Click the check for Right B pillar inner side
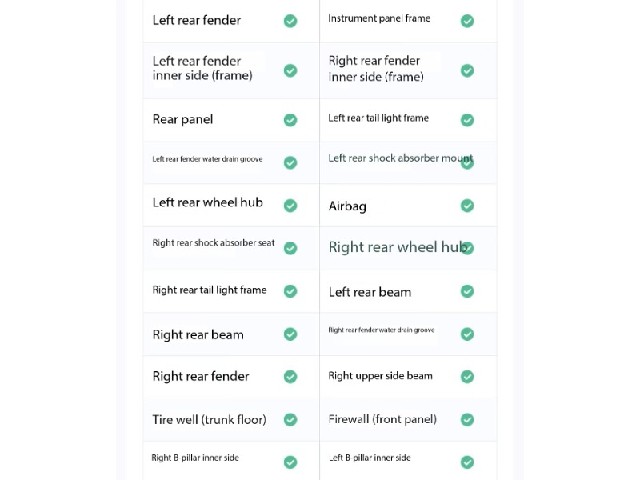This screenshot has height=480, width=640. coord(290,462)
